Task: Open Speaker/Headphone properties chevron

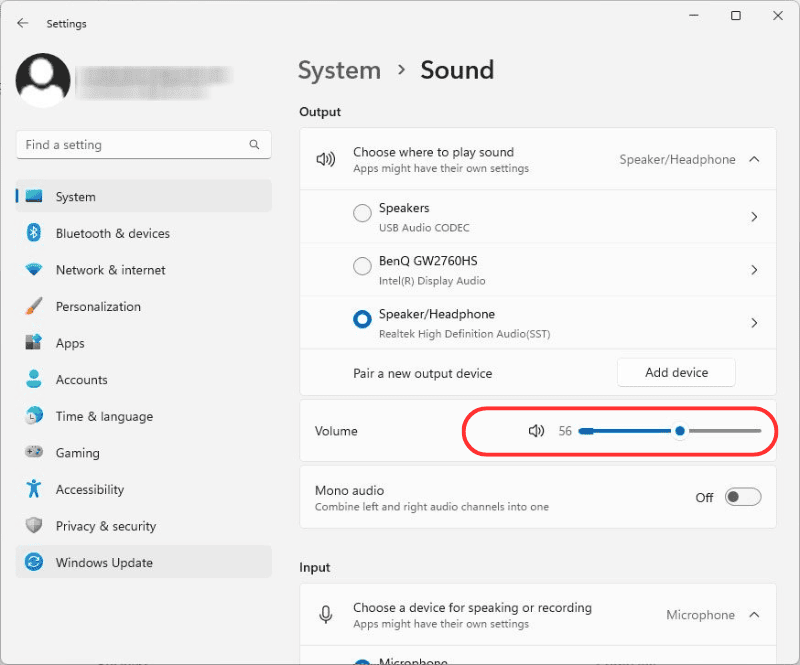Action: [x=754, y=323]
